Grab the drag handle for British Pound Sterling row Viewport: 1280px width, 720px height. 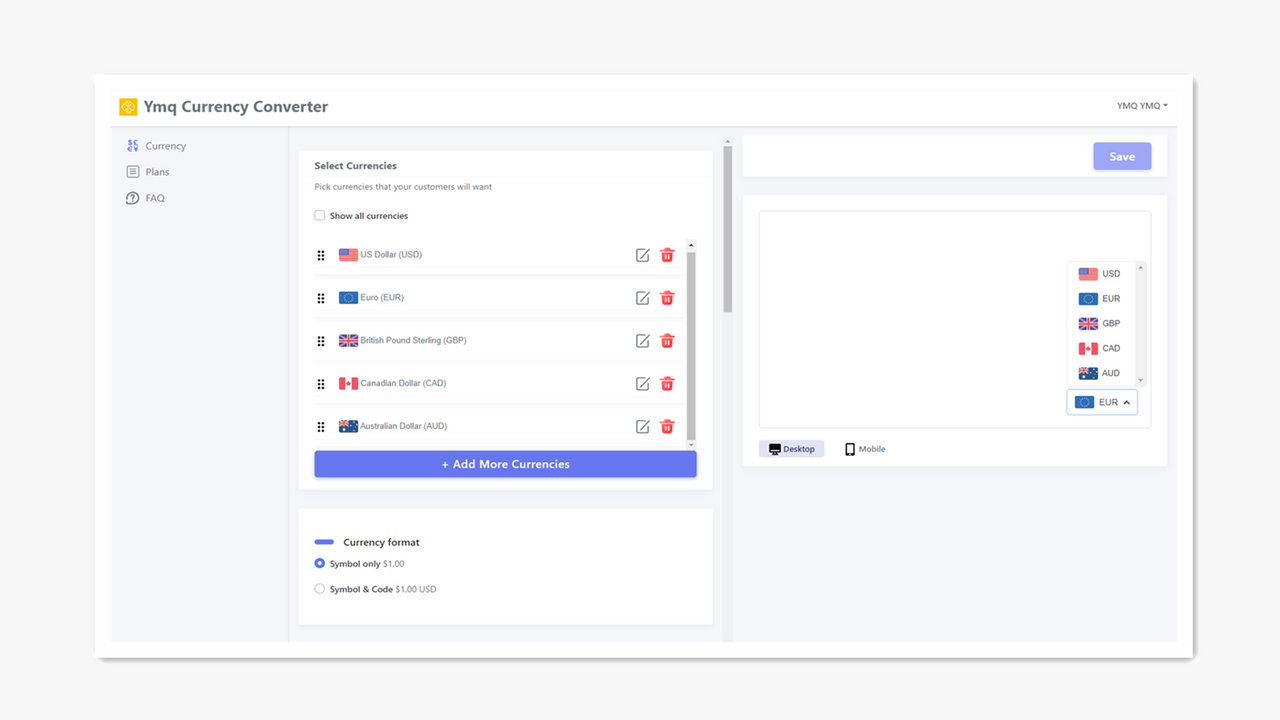tap(321, 341)
